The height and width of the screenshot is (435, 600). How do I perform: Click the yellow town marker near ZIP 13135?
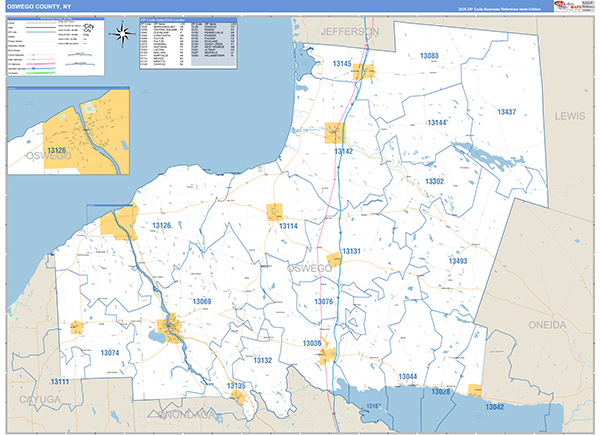pyautogui.click(x=239, y=396)
